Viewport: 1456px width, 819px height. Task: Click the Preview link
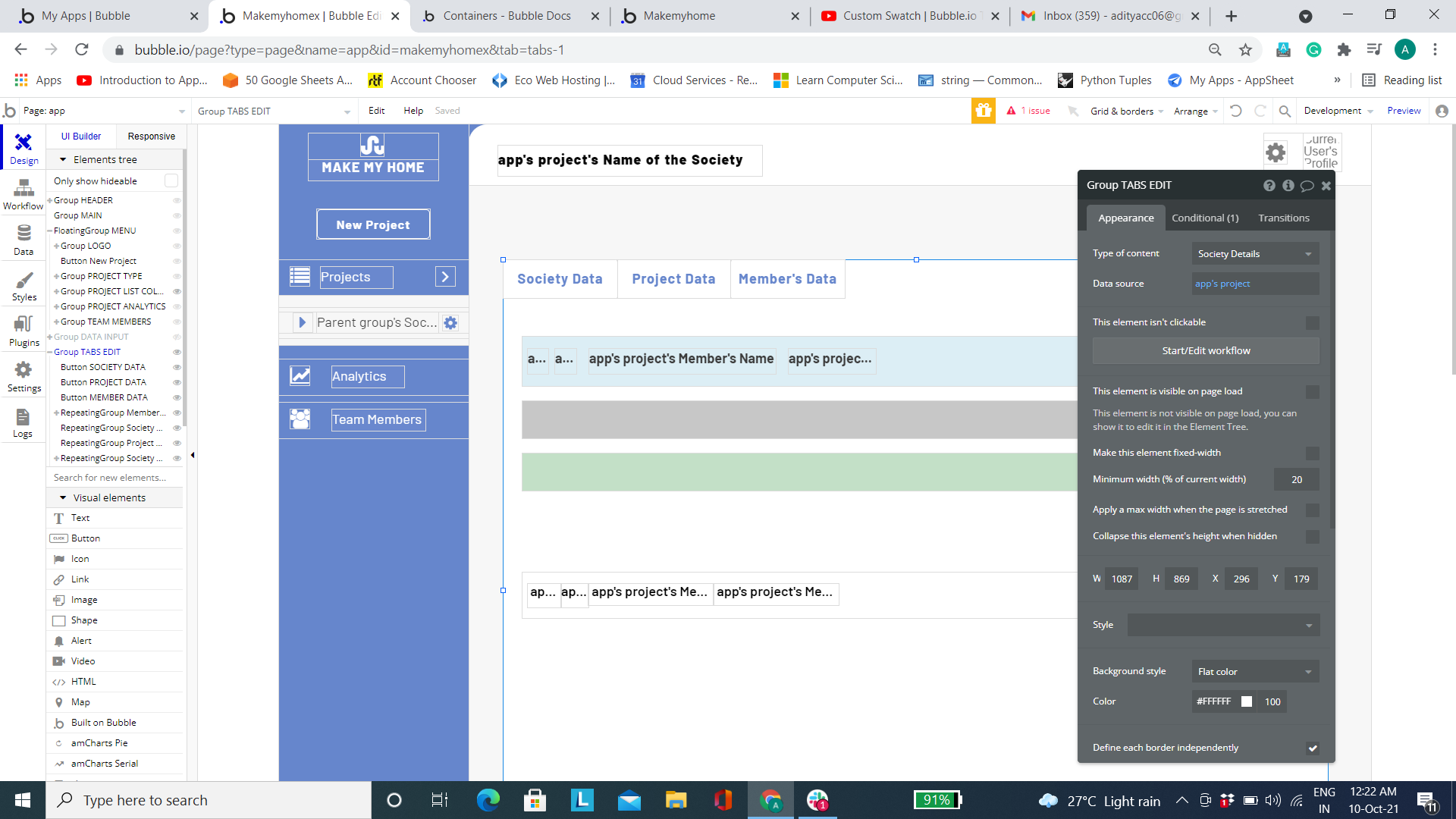(x=1404, y=111)
